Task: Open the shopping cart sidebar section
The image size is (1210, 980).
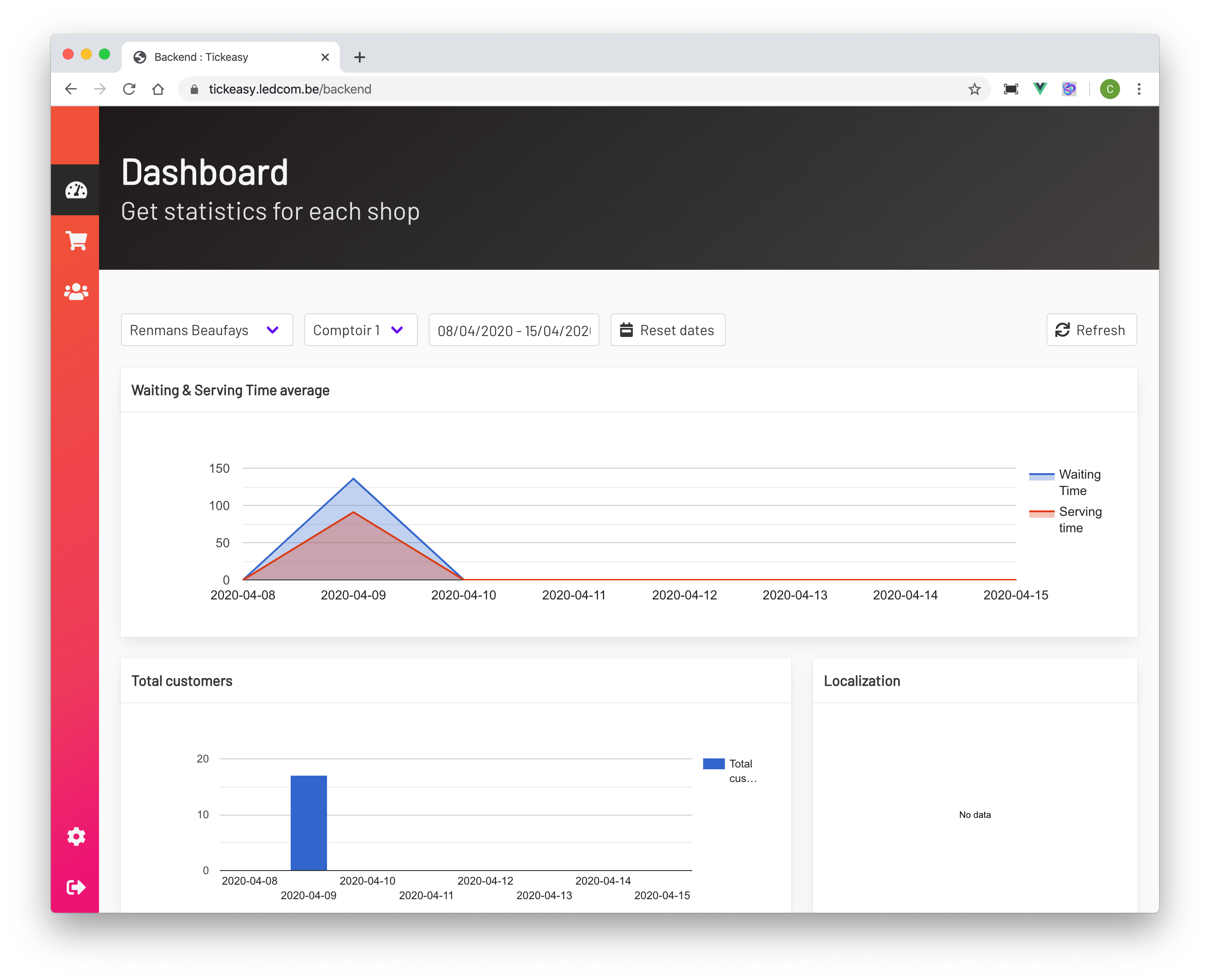Action: coord(76,241)
